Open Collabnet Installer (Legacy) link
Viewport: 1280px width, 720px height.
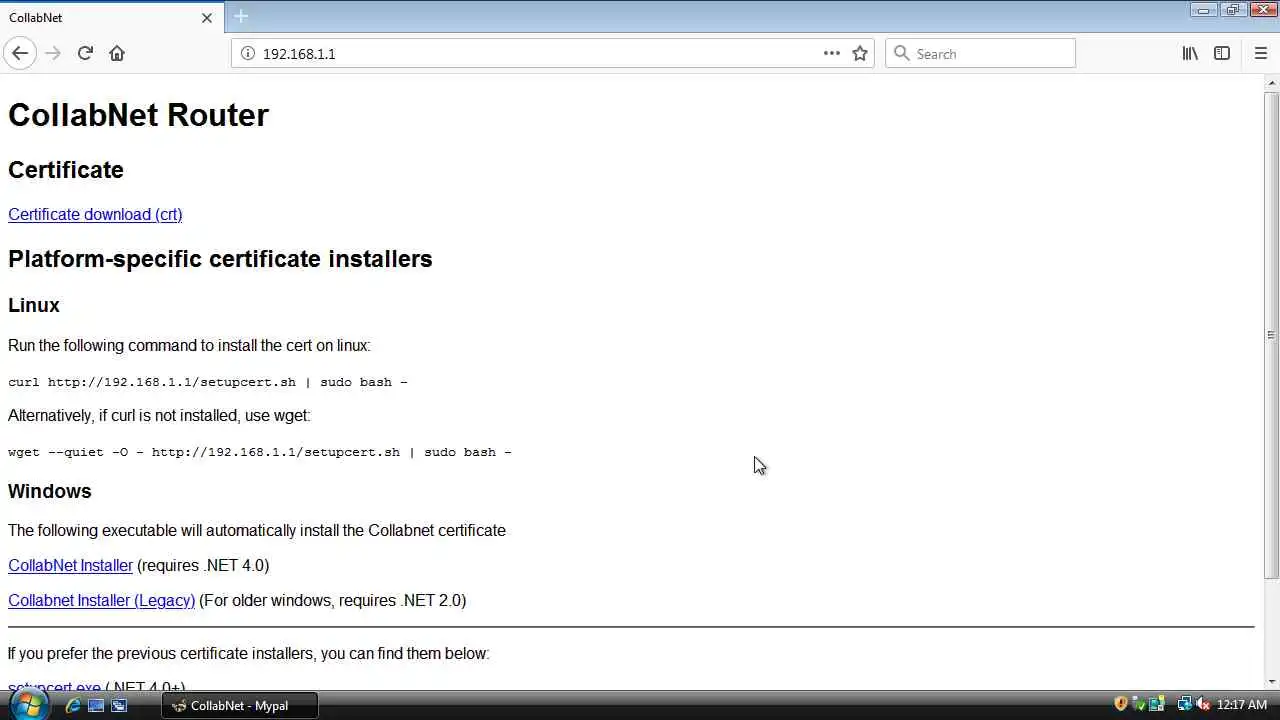101,600
